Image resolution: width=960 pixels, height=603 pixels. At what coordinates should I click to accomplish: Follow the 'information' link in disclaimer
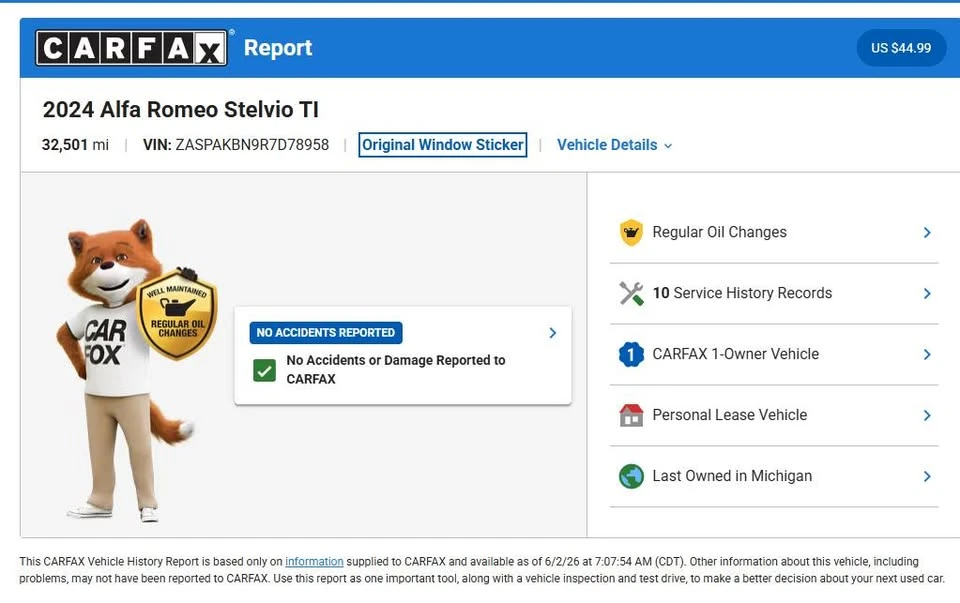(314, 561)
